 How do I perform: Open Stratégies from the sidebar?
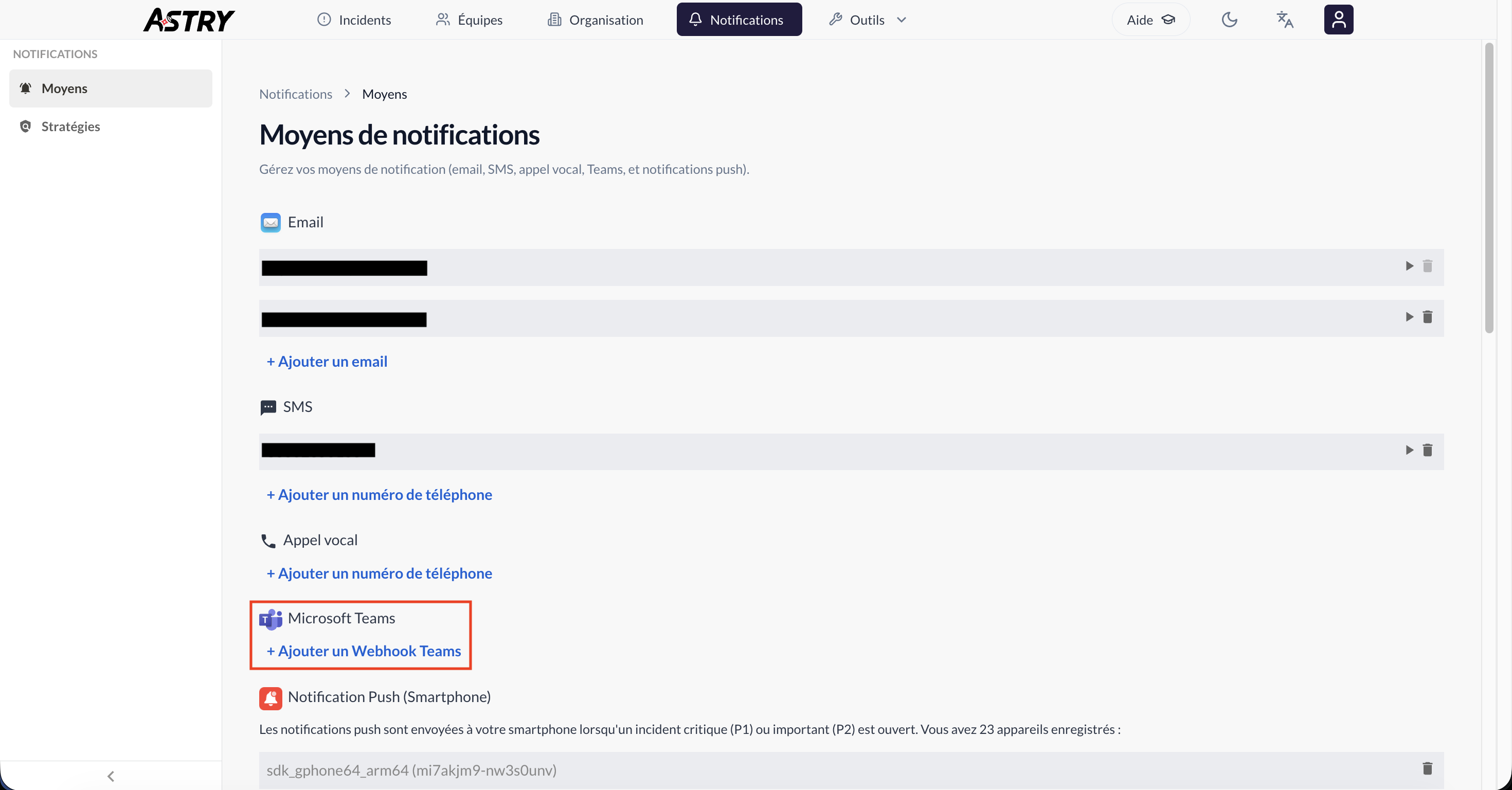(x=70, y=126)
